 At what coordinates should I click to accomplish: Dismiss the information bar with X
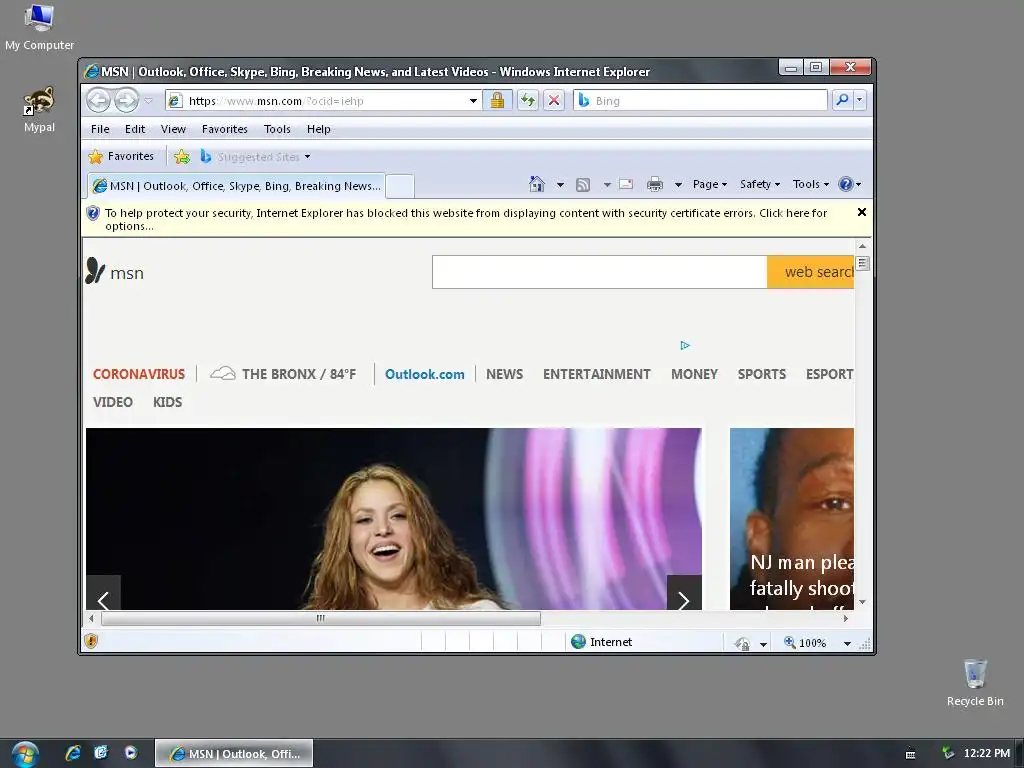coord(861,212)
